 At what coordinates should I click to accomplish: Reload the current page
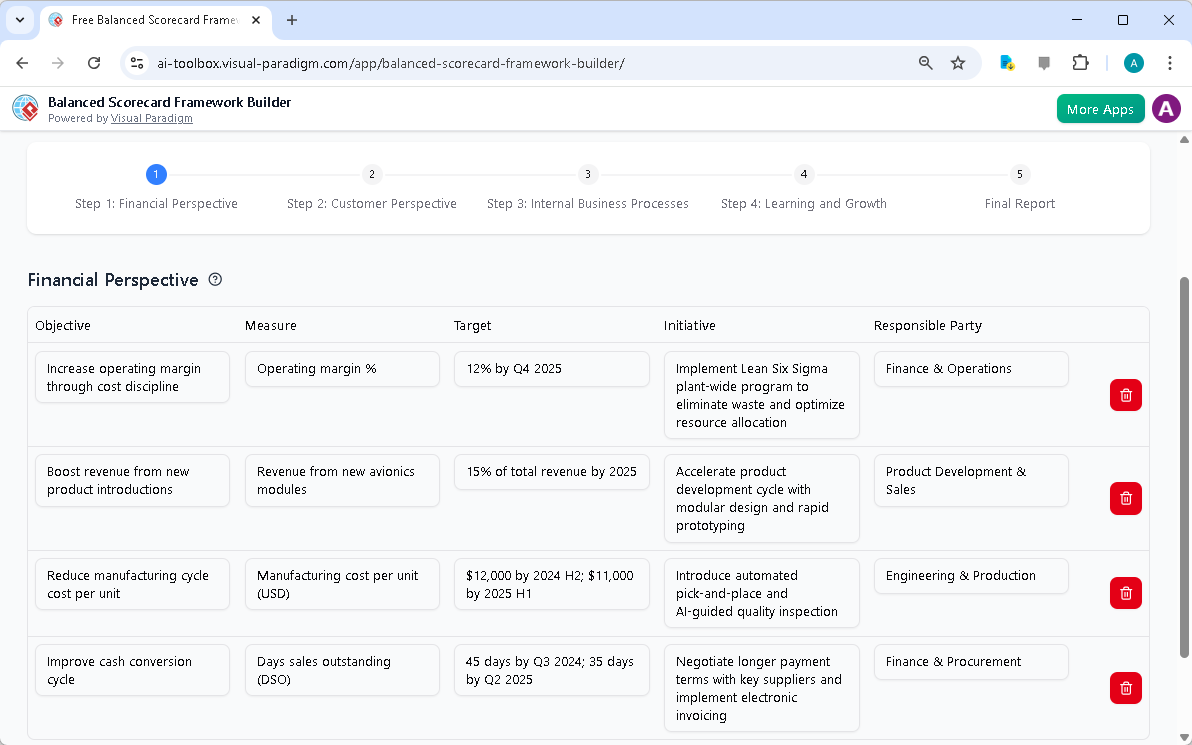(x=93, y=62)
